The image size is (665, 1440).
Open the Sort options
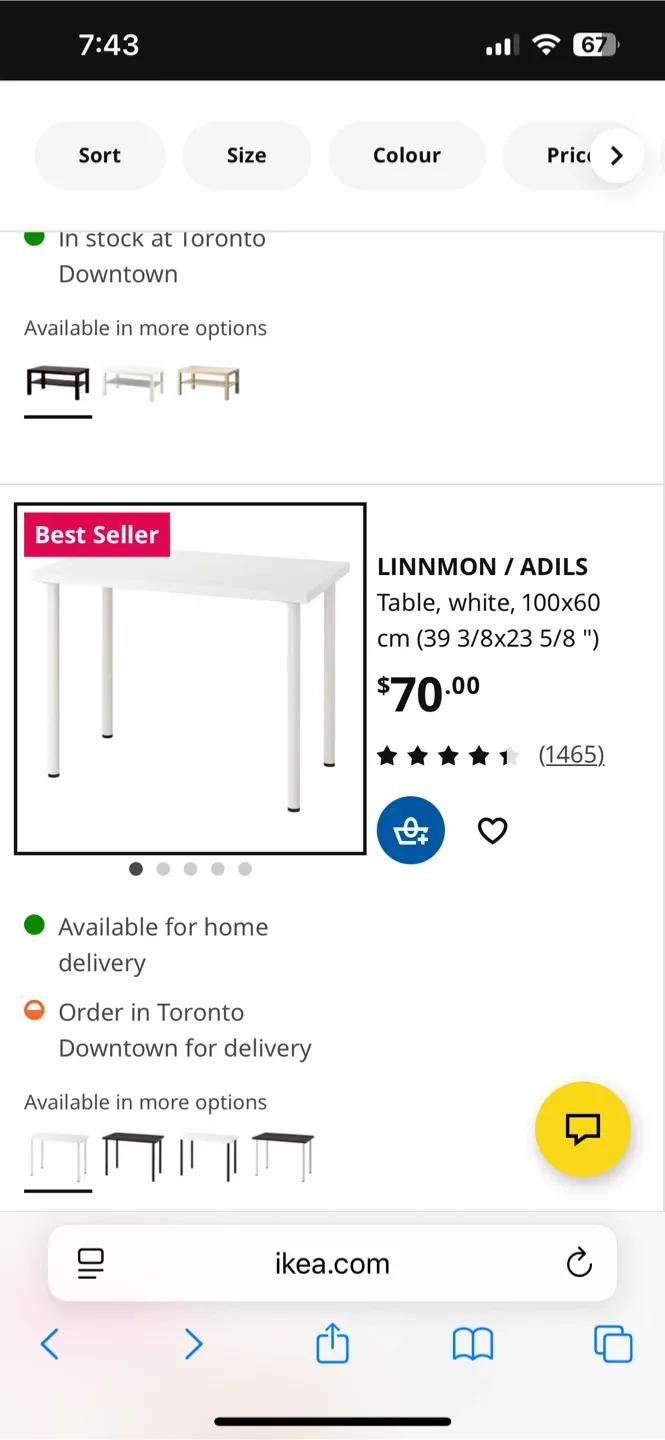point(99,155)
